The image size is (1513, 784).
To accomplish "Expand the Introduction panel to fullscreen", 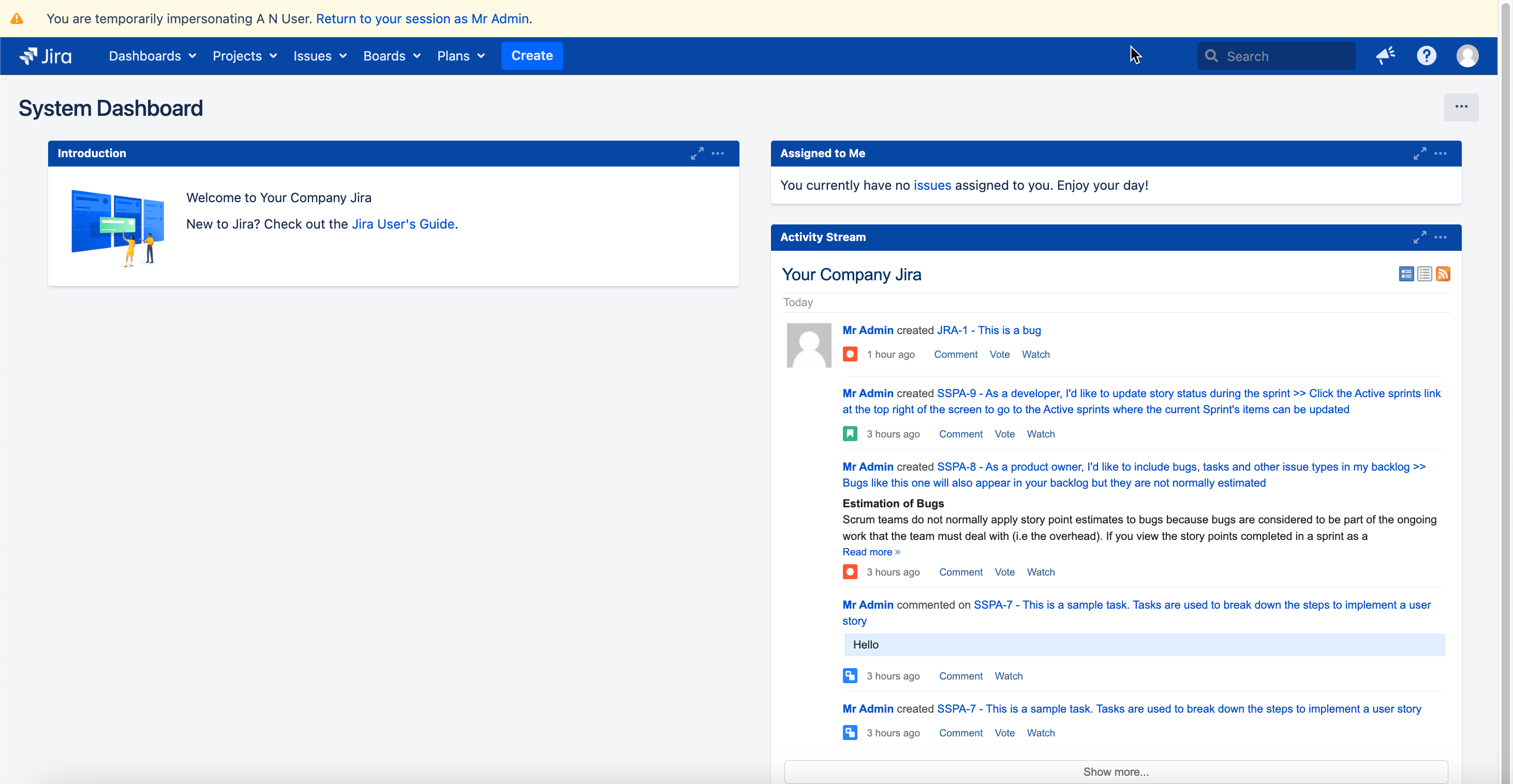I will [697, 152].
